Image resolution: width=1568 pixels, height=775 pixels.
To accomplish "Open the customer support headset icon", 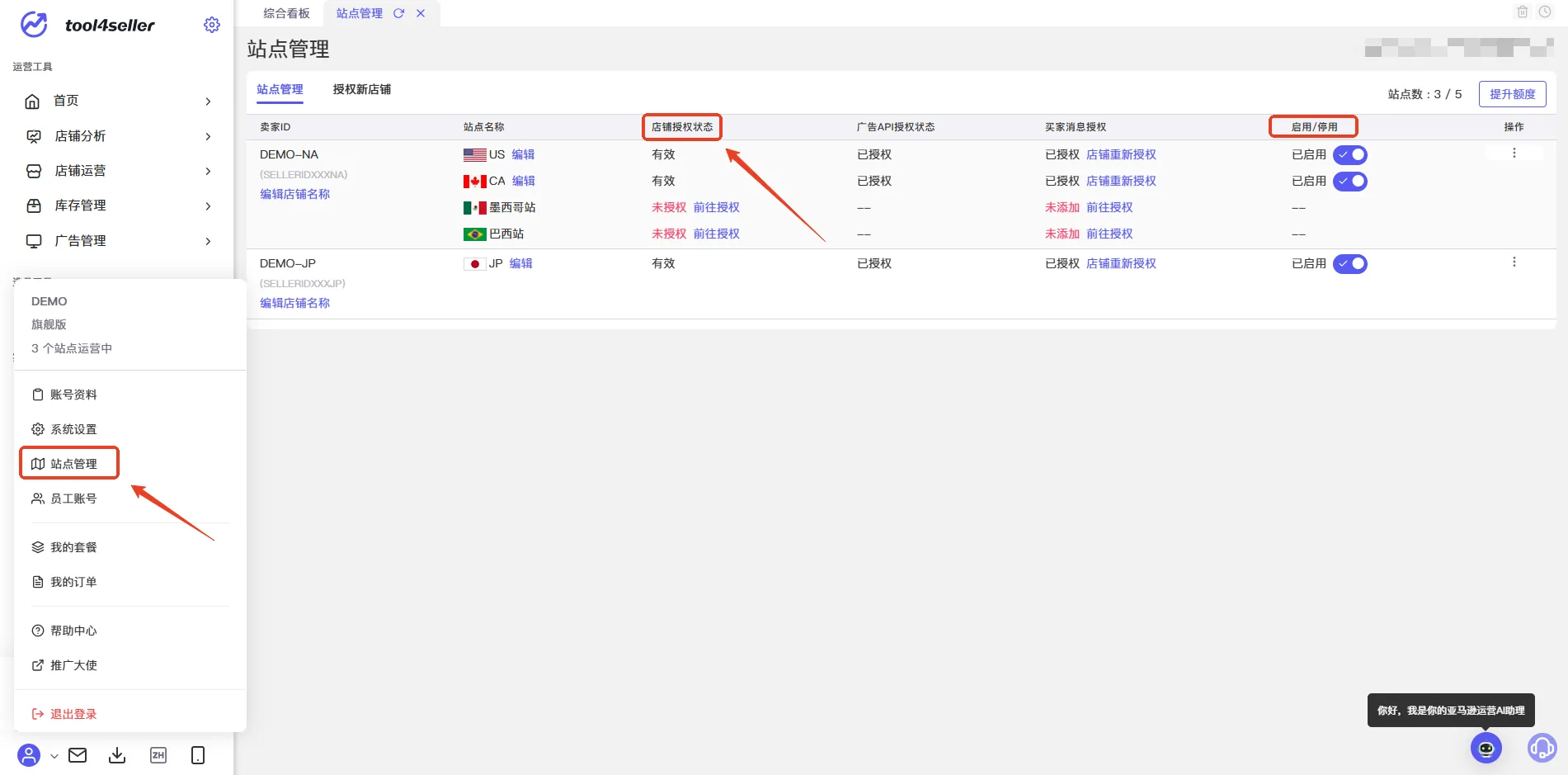I will pos(1542,748).
